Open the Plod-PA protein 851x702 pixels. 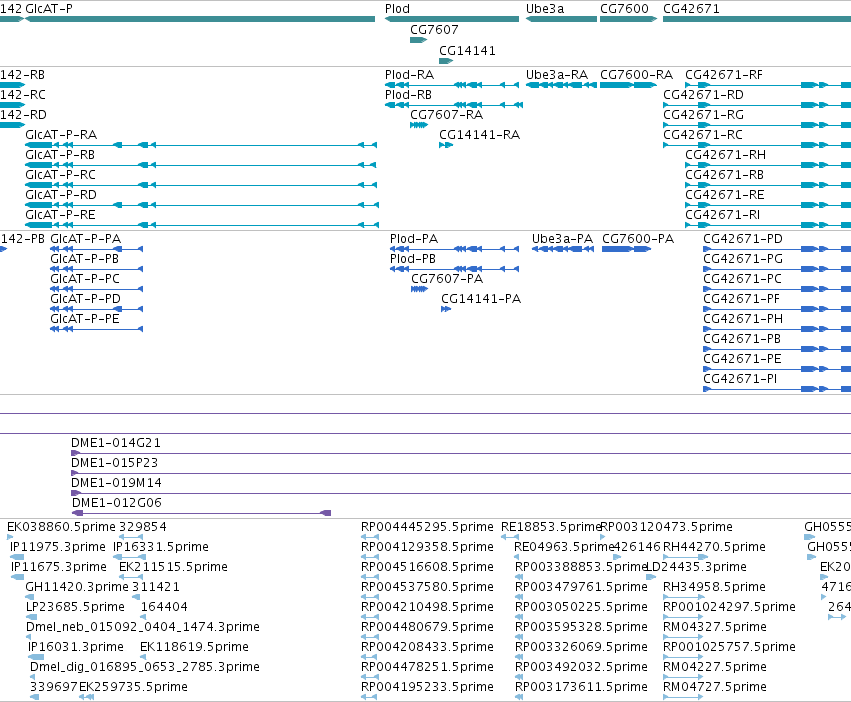pos(414,239)
